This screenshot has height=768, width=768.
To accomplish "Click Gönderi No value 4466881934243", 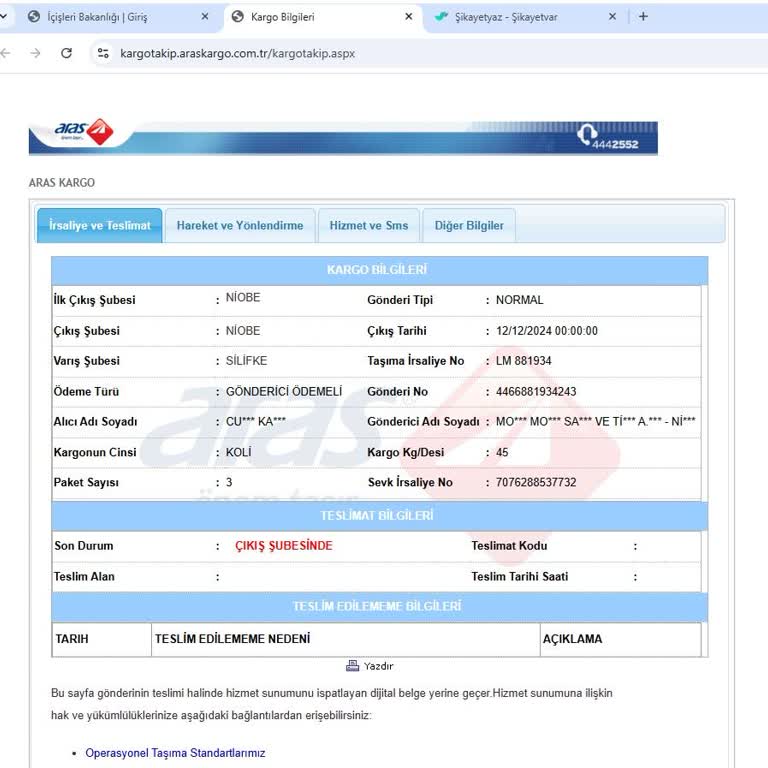I will (x=536, y=391).
